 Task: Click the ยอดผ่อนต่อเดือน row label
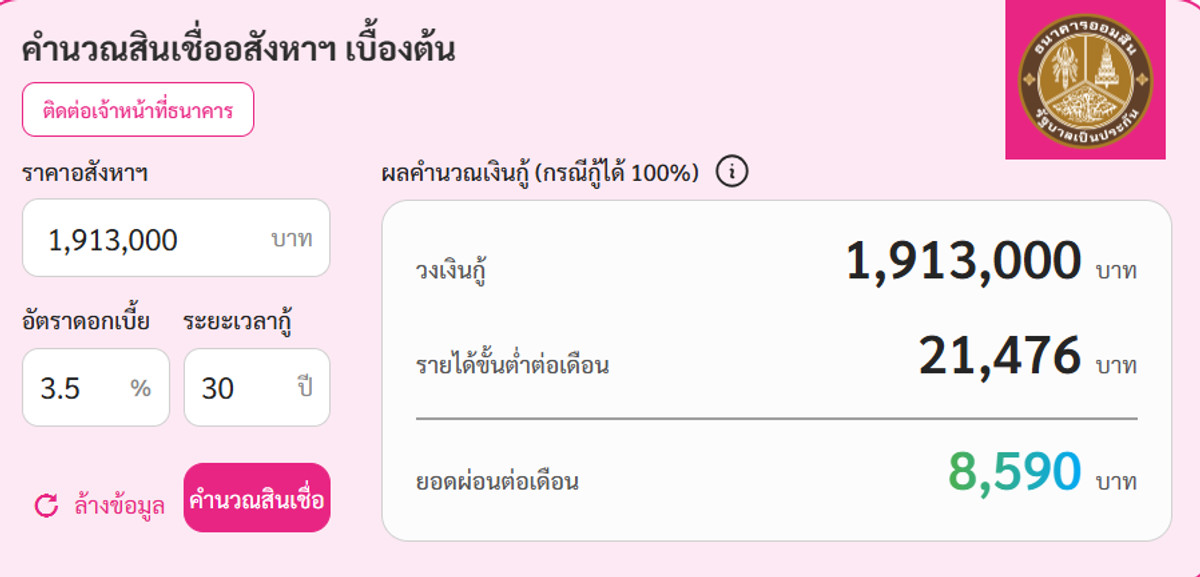pyautogui.click(x=497, y=482)
